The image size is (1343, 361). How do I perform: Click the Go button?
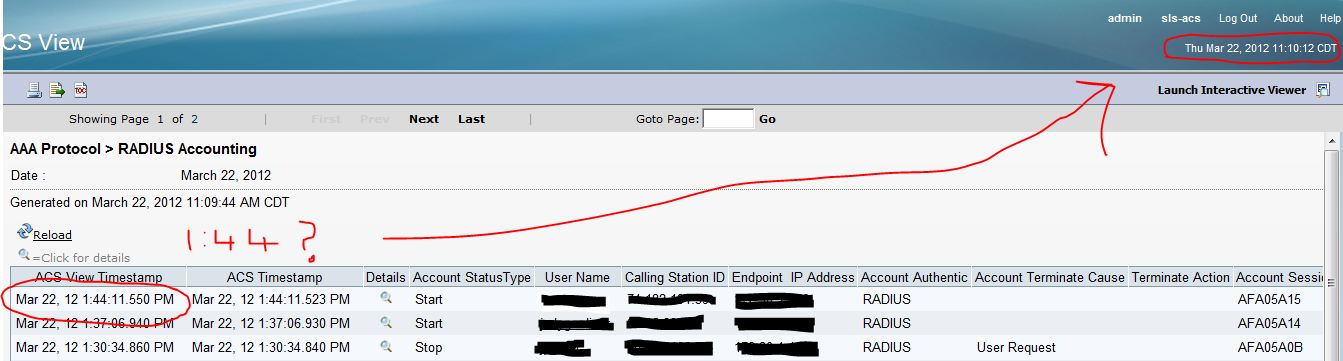767,119
